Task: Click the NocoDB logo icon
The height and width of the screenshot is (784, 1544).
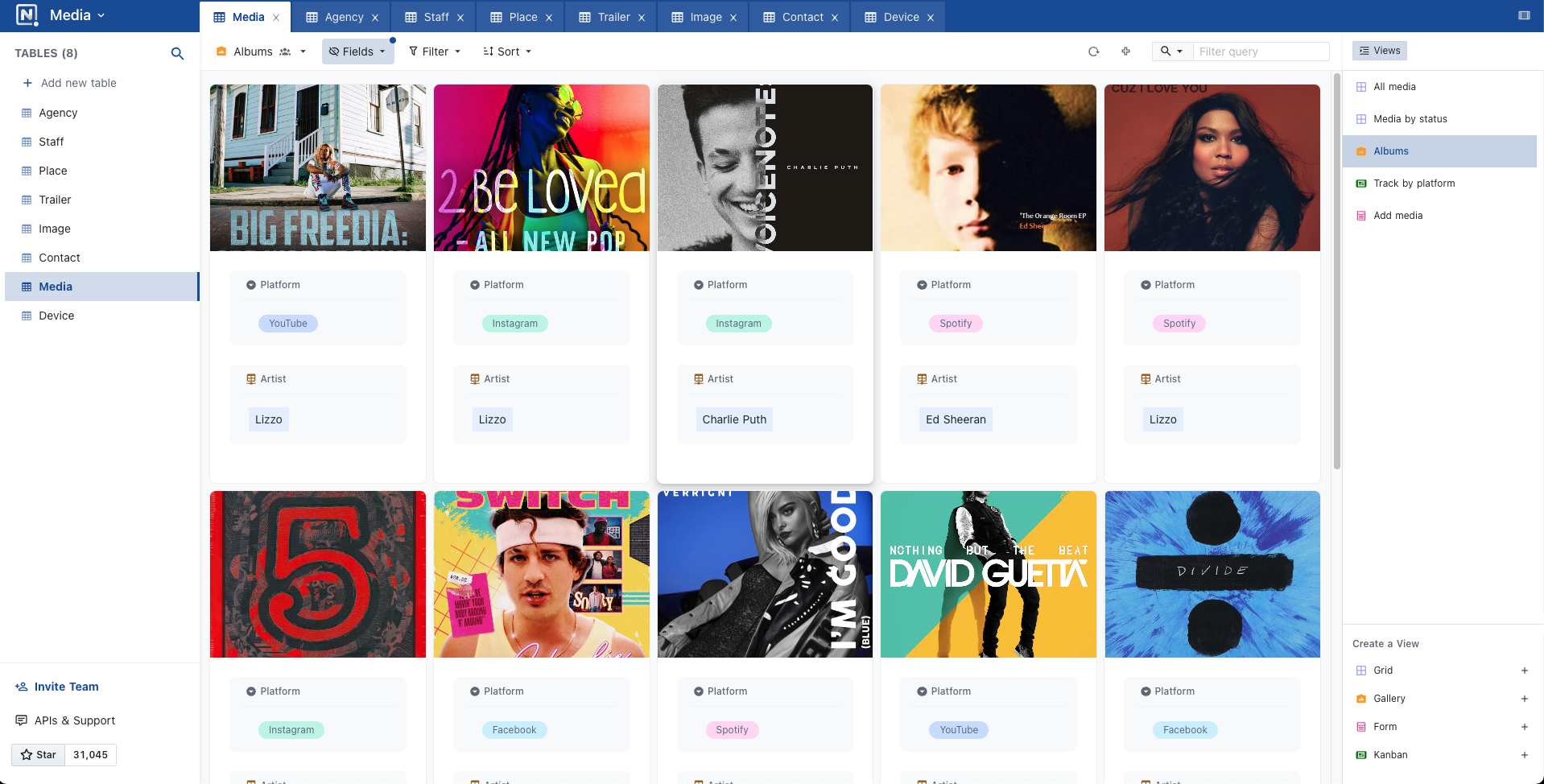Action: click(27, 15)
